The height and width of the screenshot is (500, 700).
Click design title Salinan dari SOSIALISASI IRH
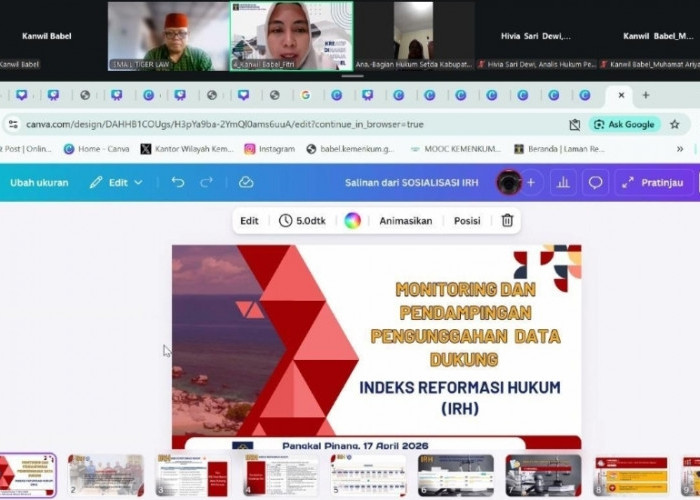click(411, 183)
